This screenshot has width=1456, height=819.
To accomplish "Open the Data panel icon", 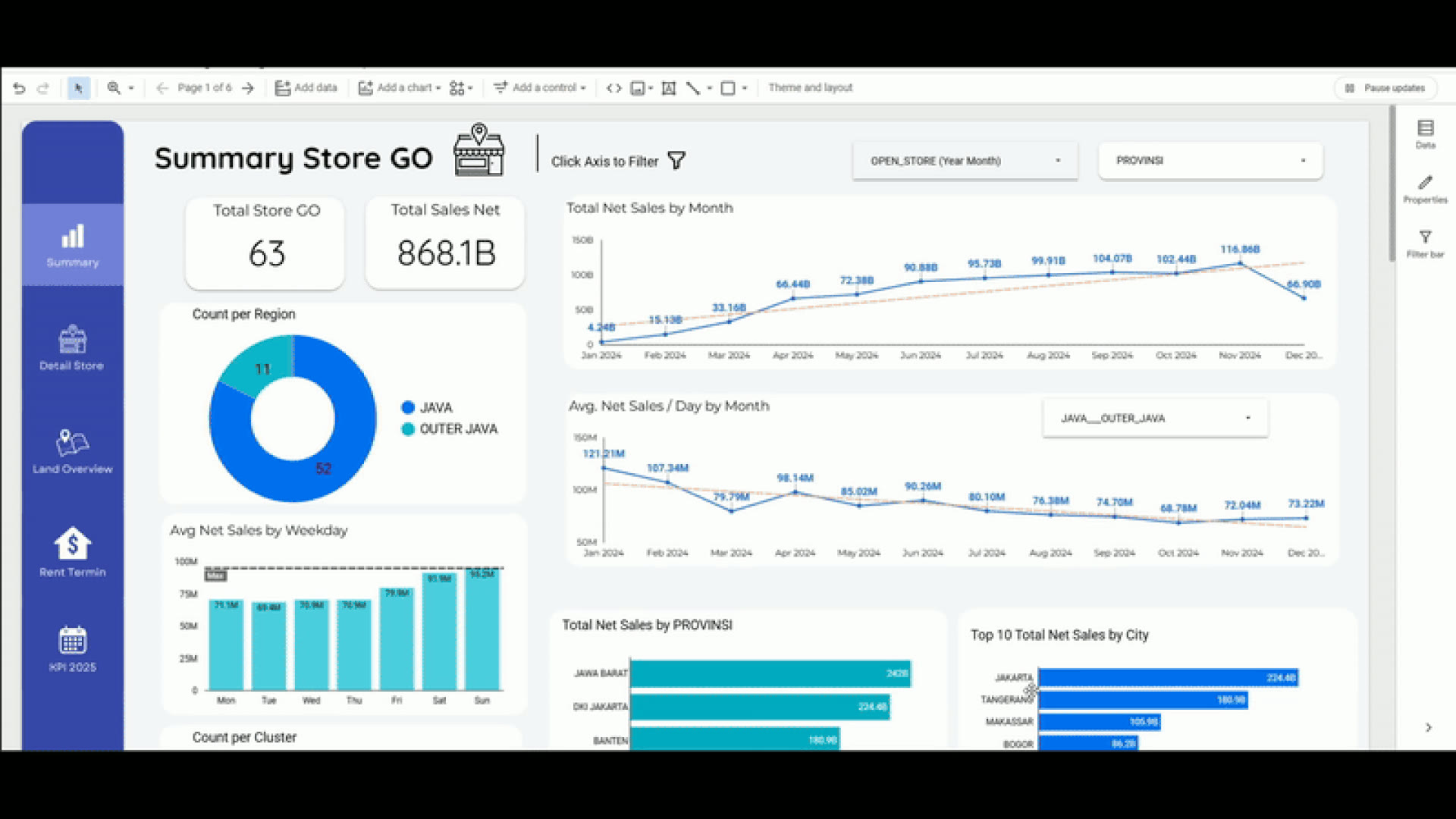I will pyautogui.click(x=1426, y=134).
